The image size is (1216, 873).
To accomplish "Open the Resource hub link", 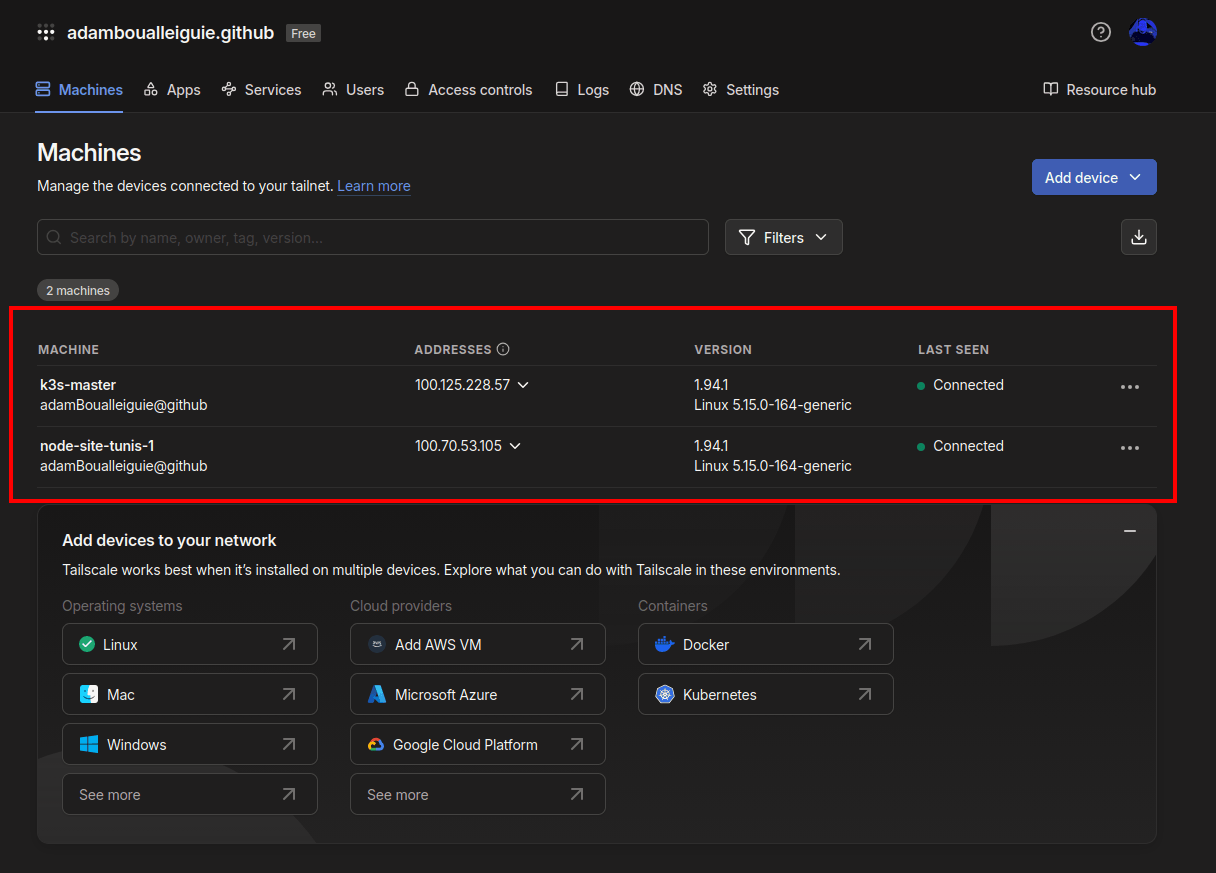I will click(1099, 89).
